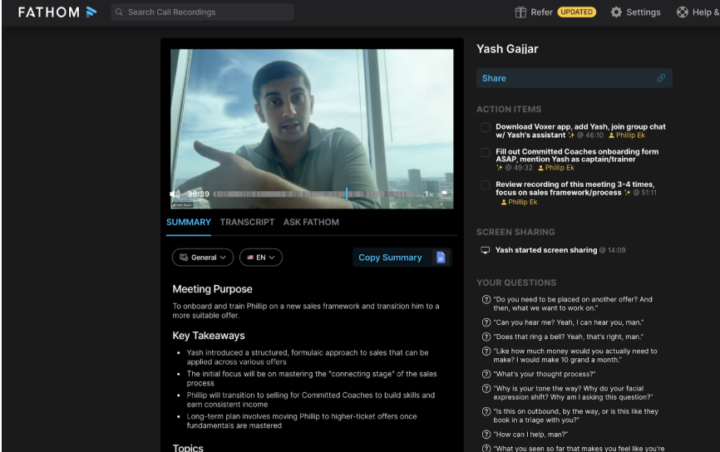This screenshot has height=452, width=720.
Task: Check the Fill out Committed Coaches form item
Action: 485,152
